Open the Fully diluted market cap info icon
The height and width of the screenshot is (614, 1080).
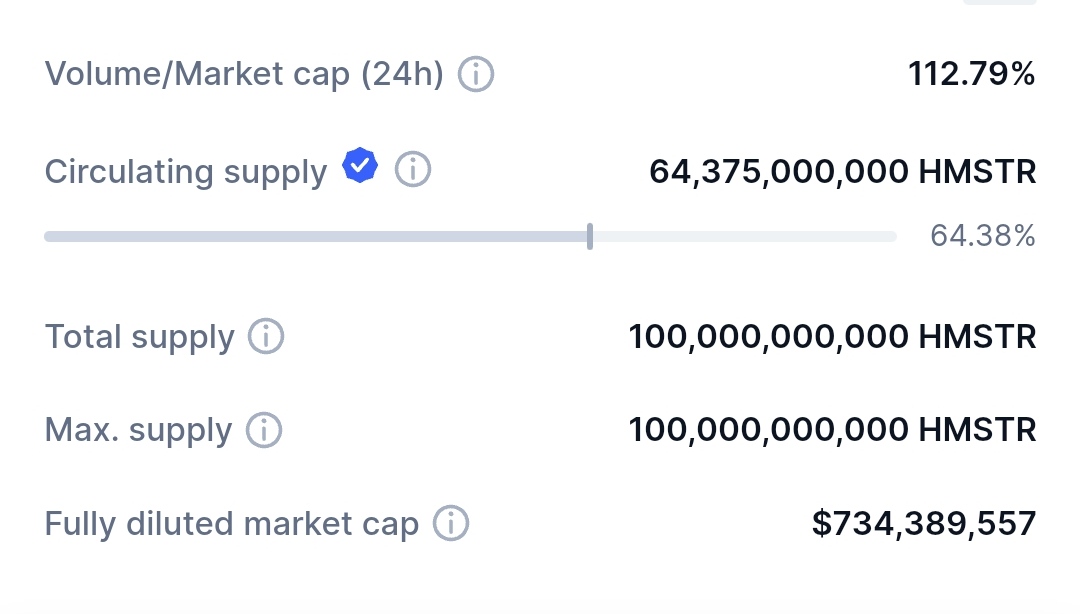click(x=451, y=523)
